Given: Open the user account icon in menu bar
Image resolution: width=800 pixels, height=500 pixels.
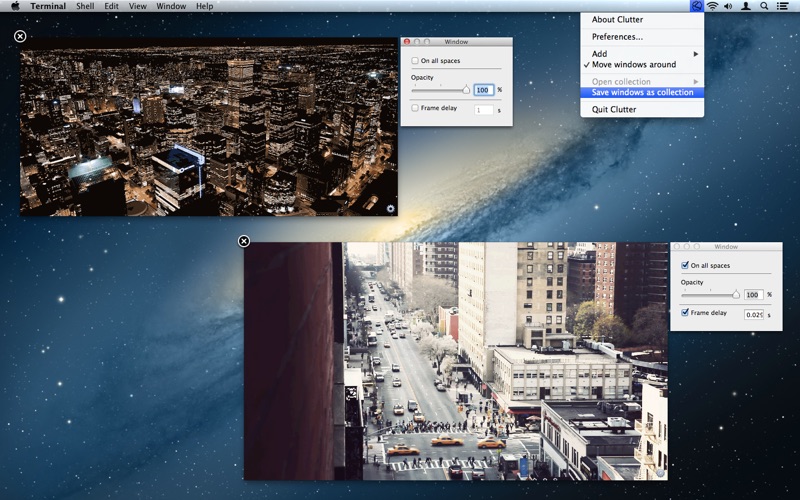Looking at the screenshot, I should click(746, 6).
